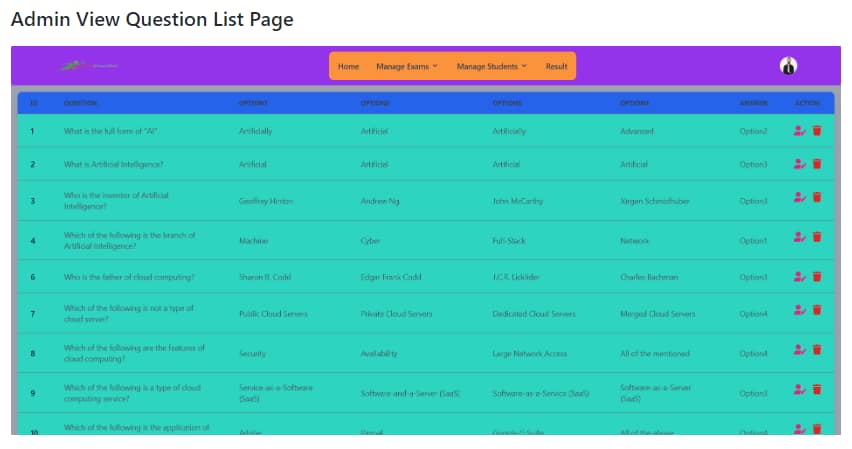Go to the Home menu item
The image size is (852, 449).
[348, 67]
